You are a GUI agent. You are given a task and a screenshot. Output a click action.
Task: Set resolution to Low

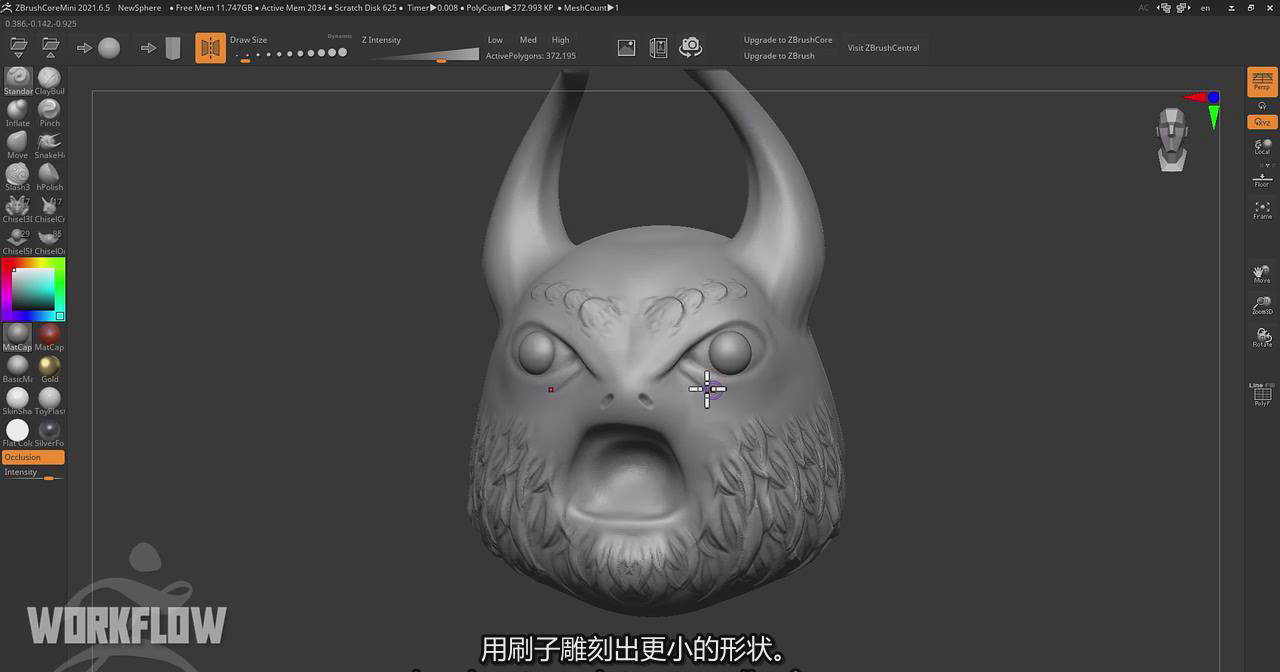(495, 40)
